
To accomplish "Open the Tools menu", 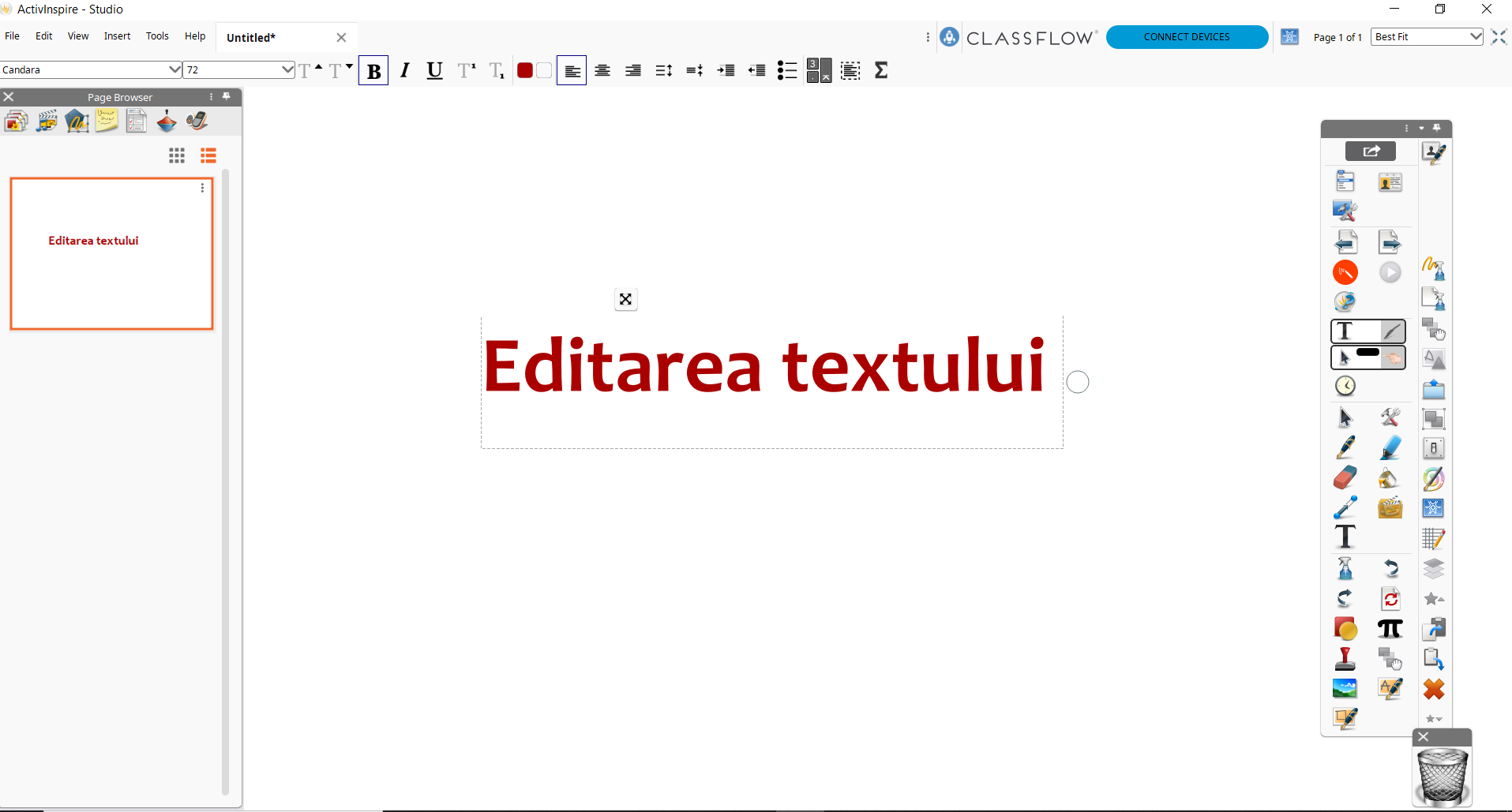I will click(x=157, y=36).
